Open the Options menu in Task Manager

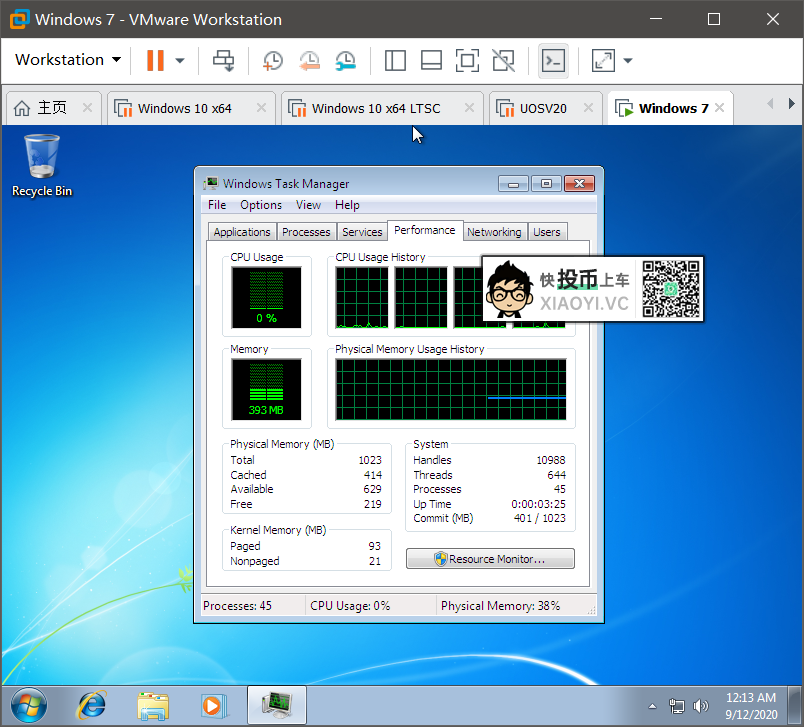click(261, 205)
